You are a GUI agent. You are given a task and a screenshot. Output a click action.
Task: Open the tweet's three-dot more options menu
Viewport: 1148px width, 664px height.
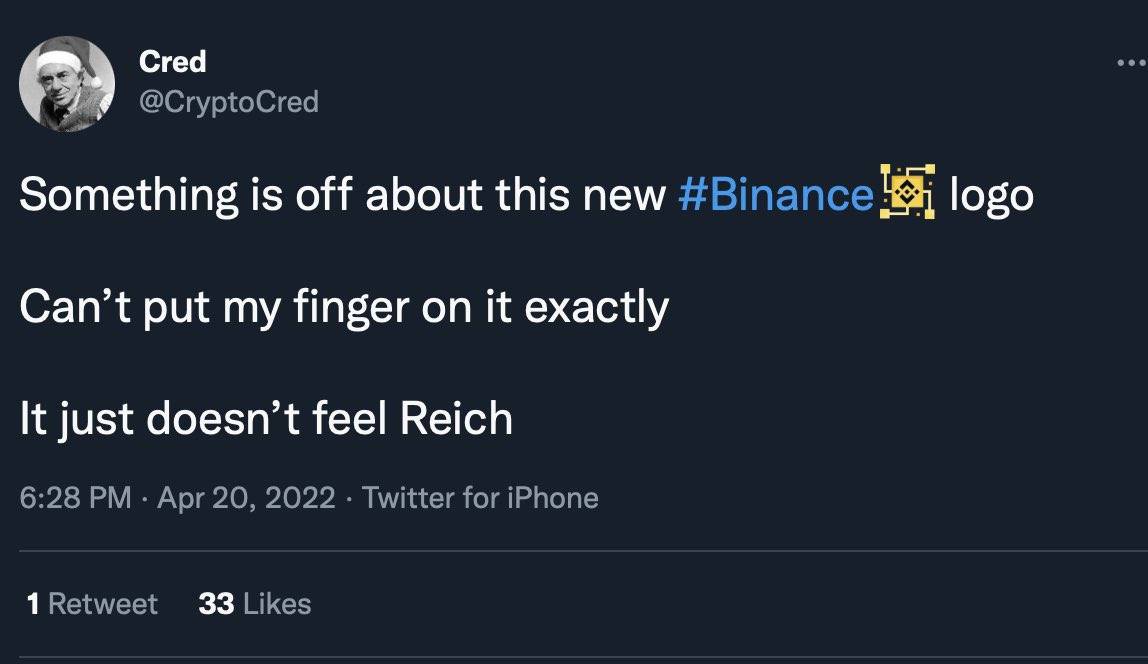(1131, 62)
